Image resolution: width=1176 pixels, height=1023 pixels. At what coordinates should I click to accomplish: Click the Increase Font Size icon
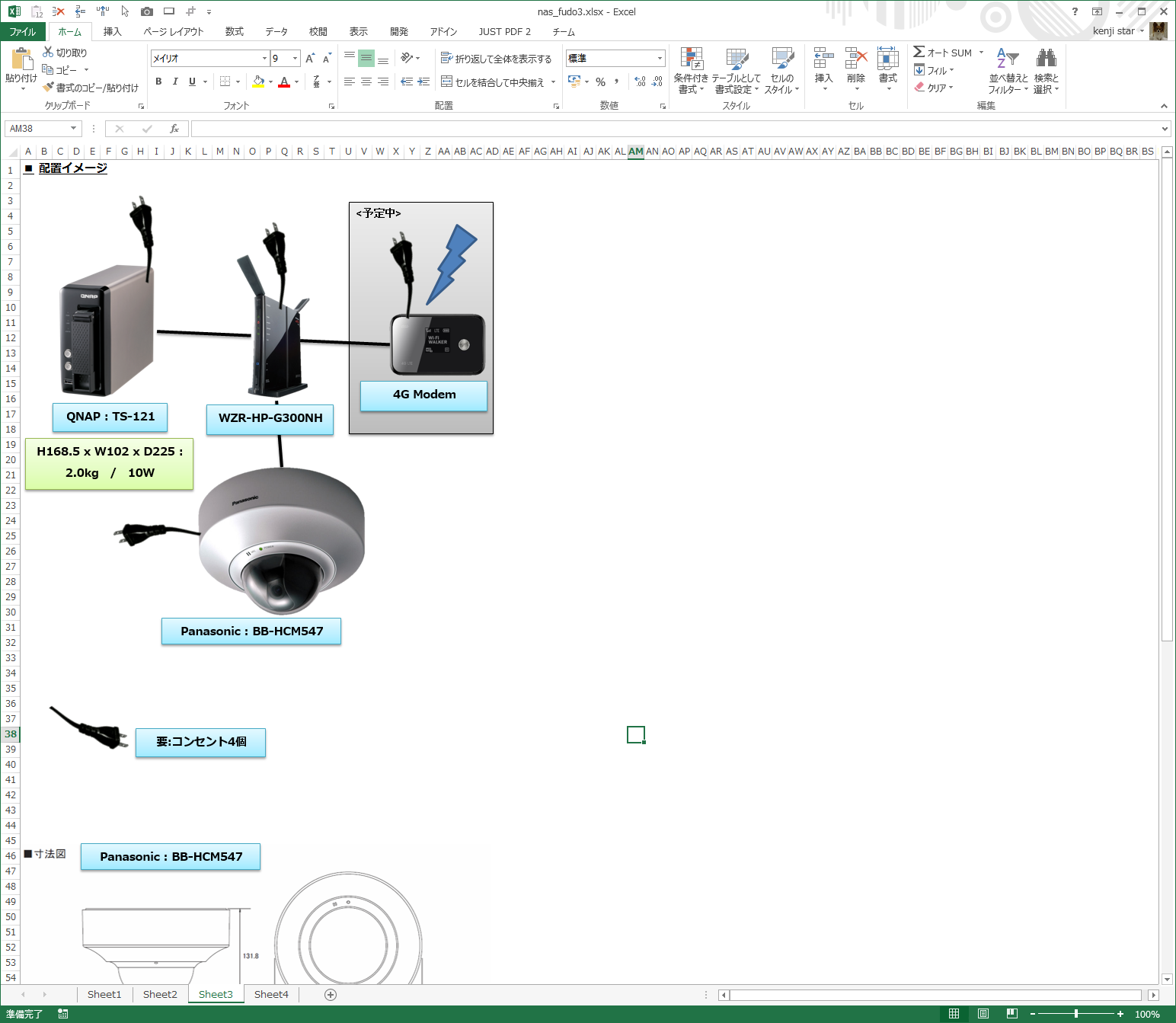point(310,59)
